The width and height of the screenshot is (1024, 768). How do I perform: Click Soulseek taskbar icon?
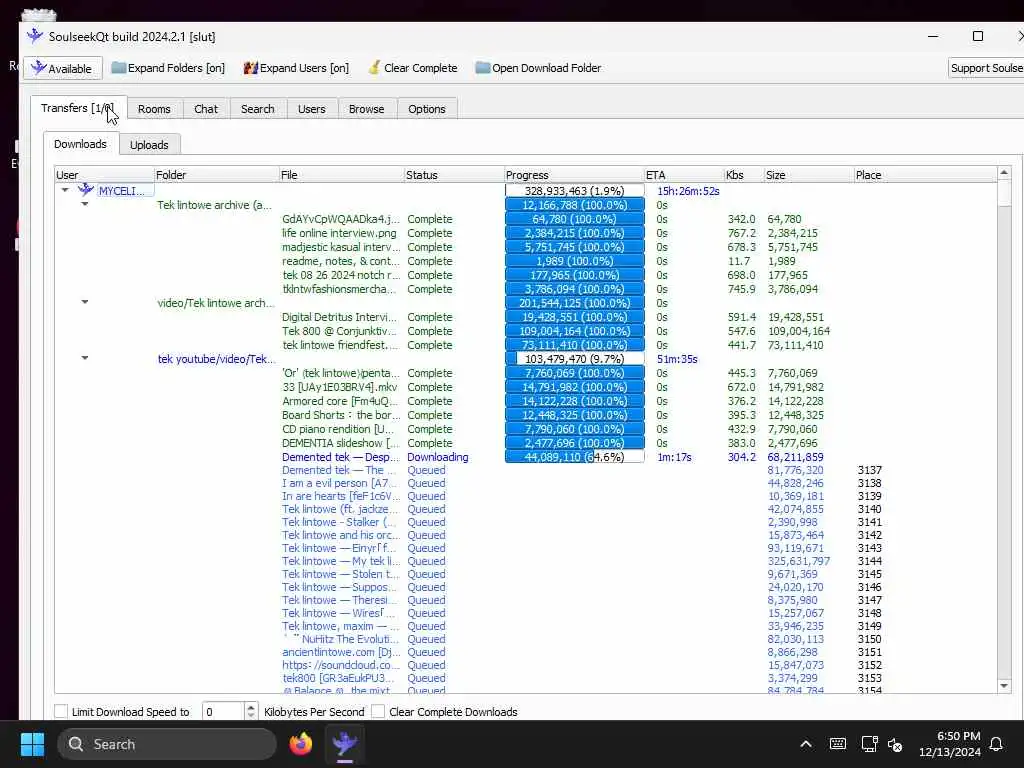pyautogui.click(x=344, y=744)
